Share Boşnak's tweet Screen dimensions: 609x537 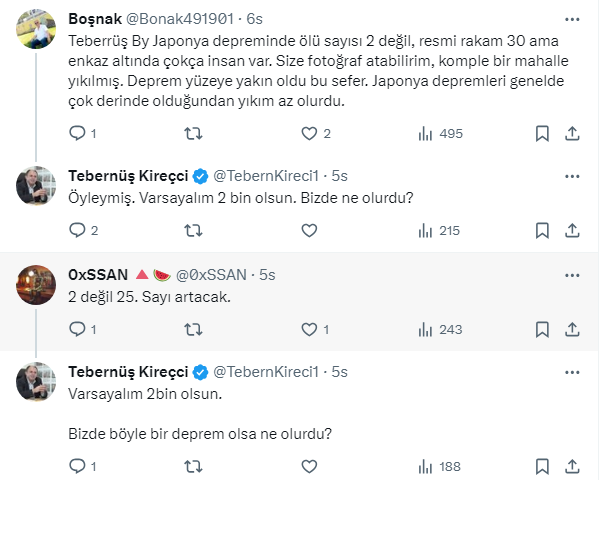point(573,133)
